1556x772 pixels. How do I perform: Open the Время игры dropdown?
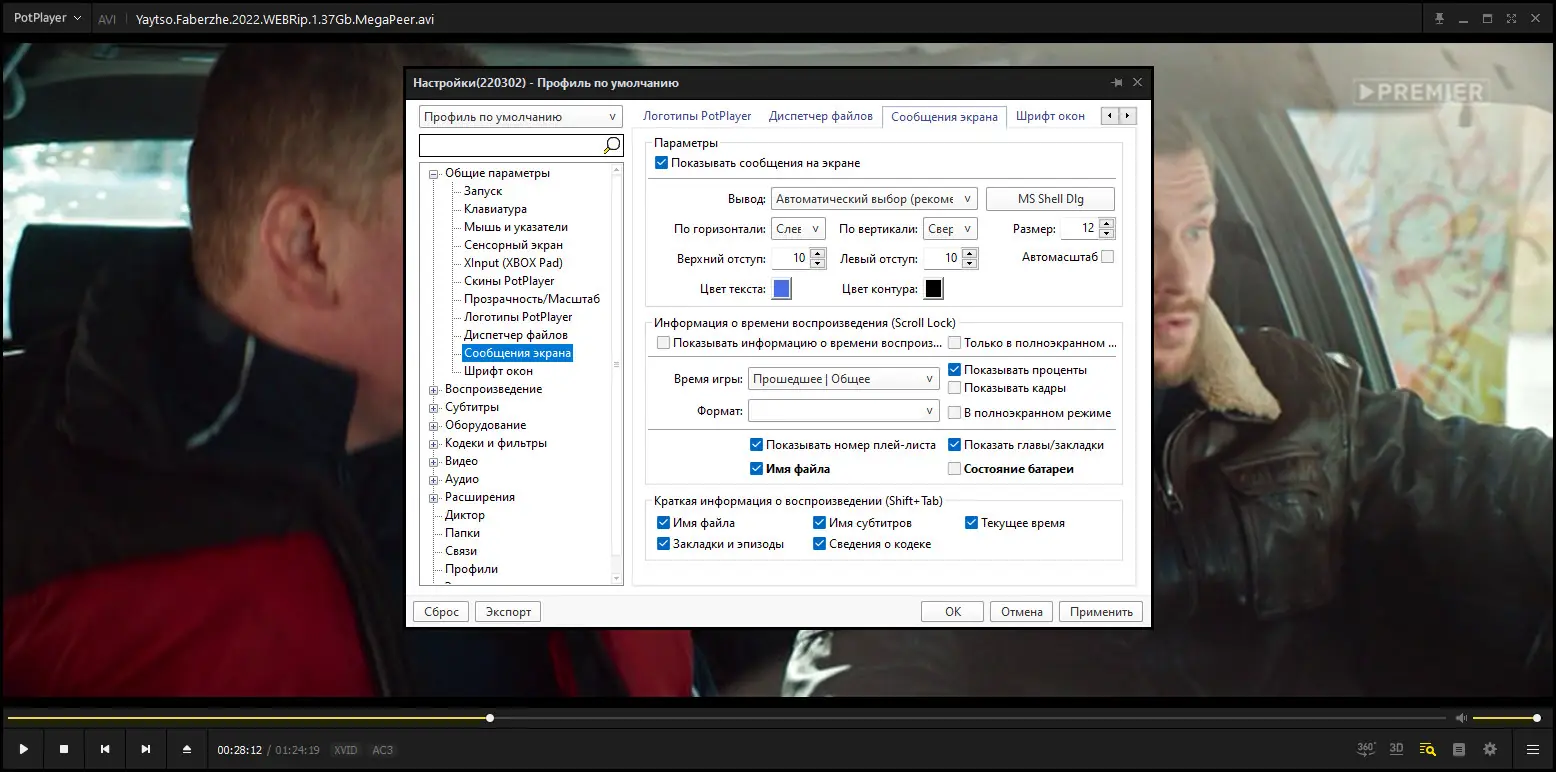click(x=843, y=379)
